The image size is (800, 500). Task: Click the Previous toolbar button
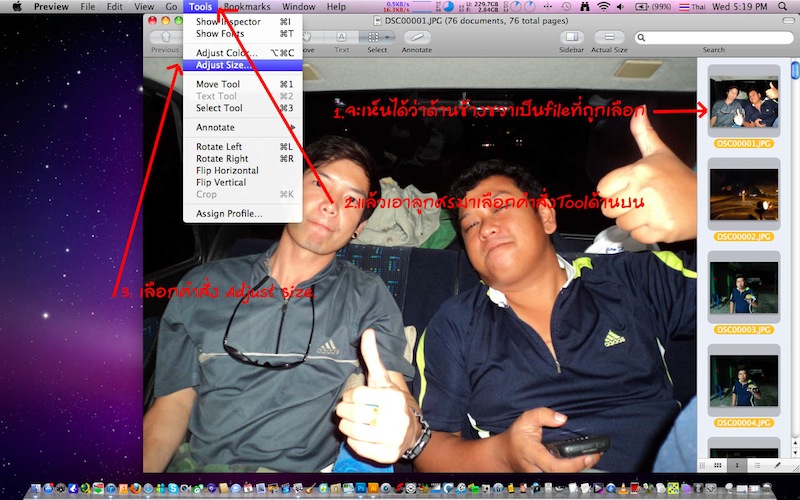165,37
